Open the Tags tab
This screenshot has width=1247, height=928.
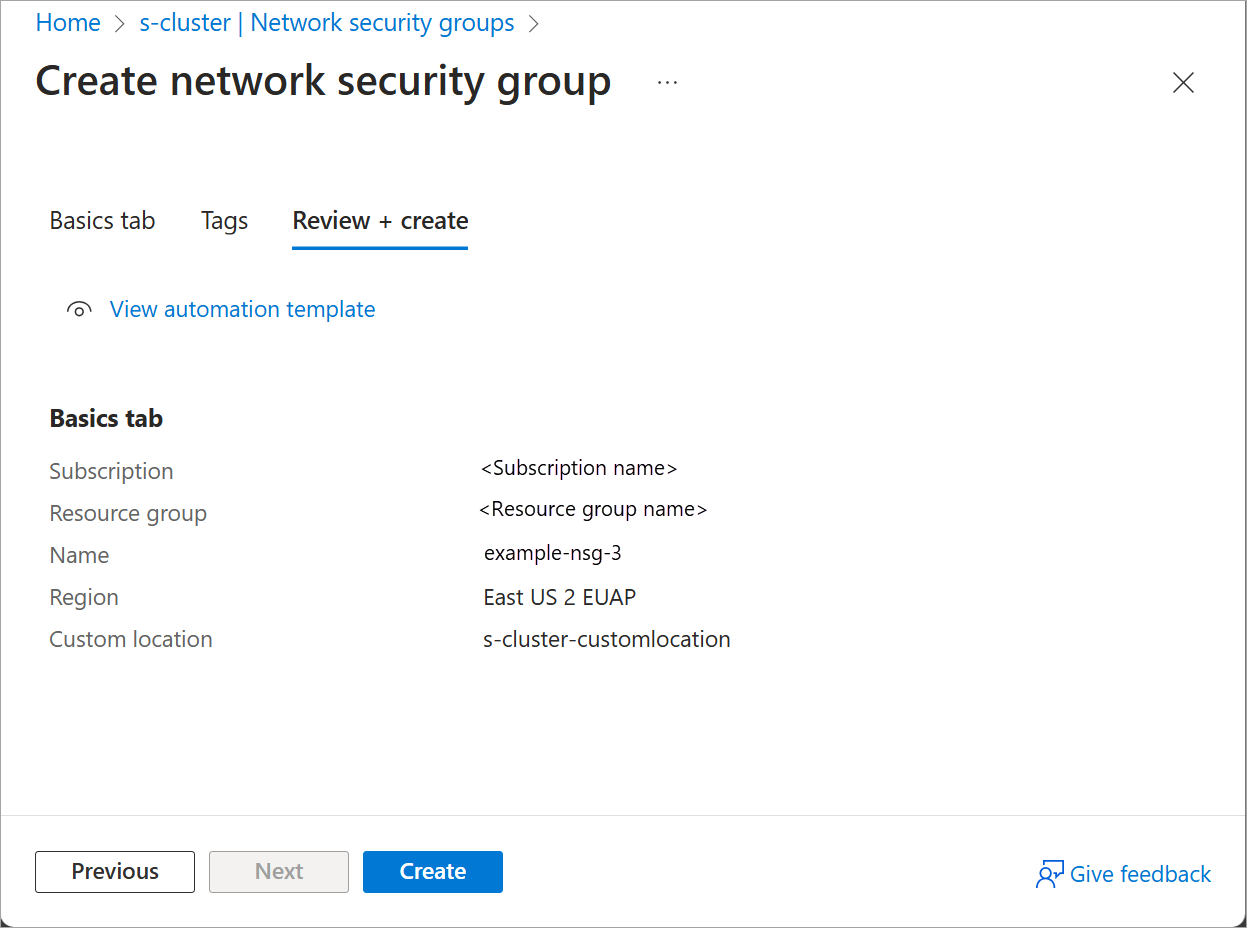point(224,221)
